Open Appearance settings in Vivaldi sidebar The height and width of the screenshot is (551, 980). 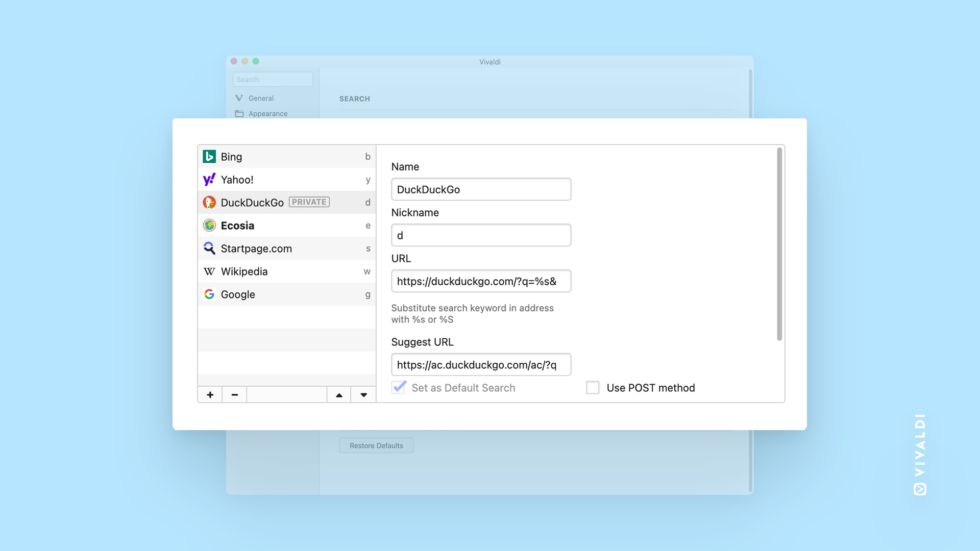tap(268, 114)
